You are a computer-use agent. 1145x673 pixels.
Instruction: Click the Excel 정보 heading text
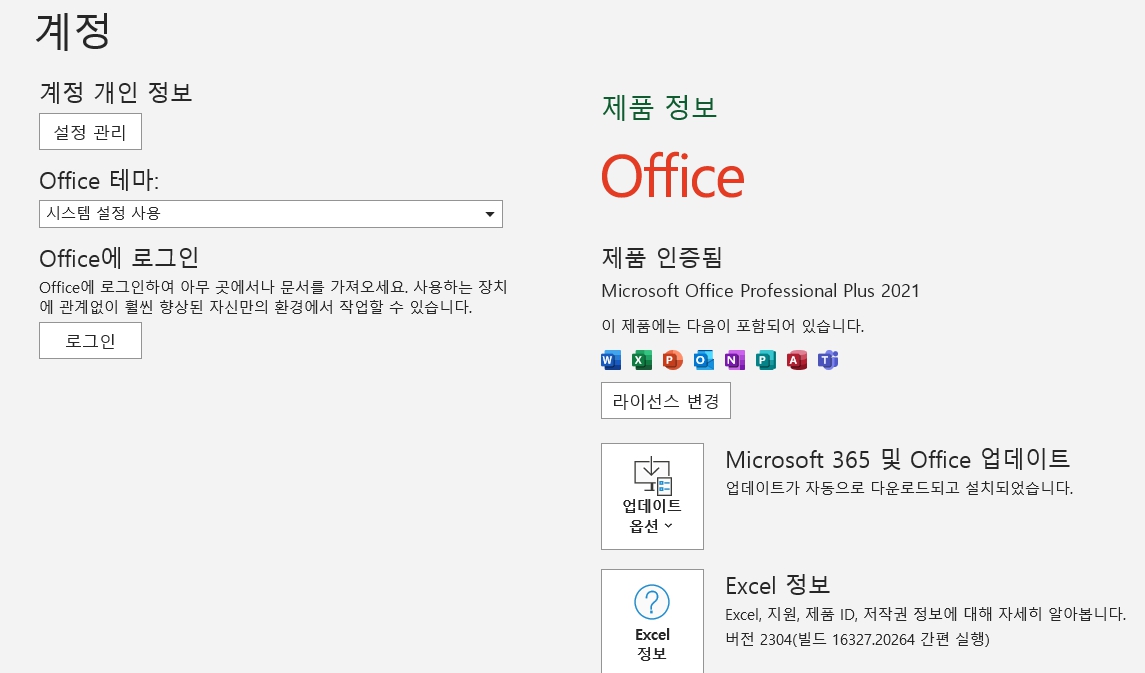[778, 585]
